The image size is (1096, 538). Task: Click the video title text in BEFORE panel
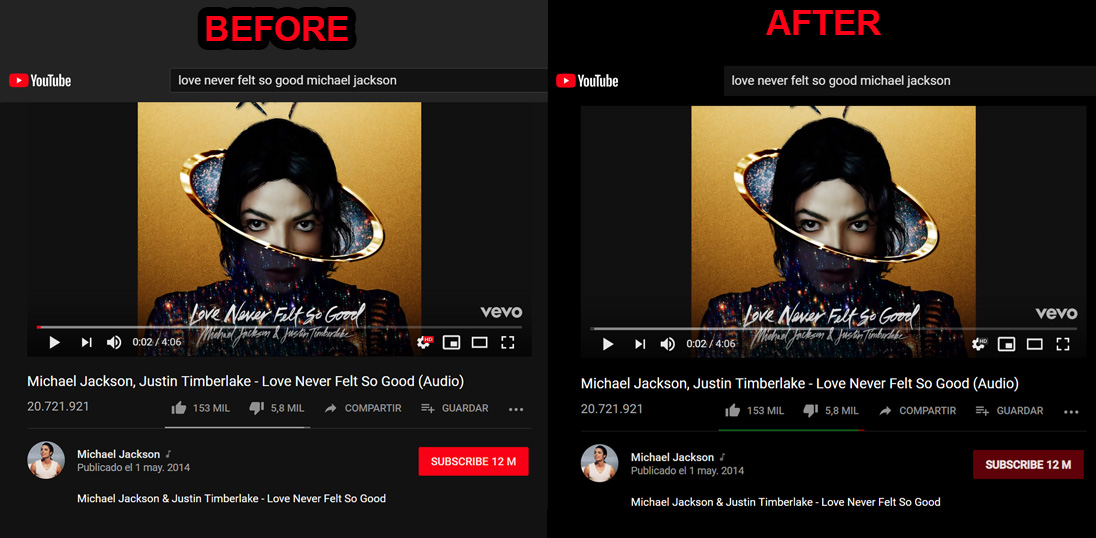pyautogui.click(x=245, y=381)
